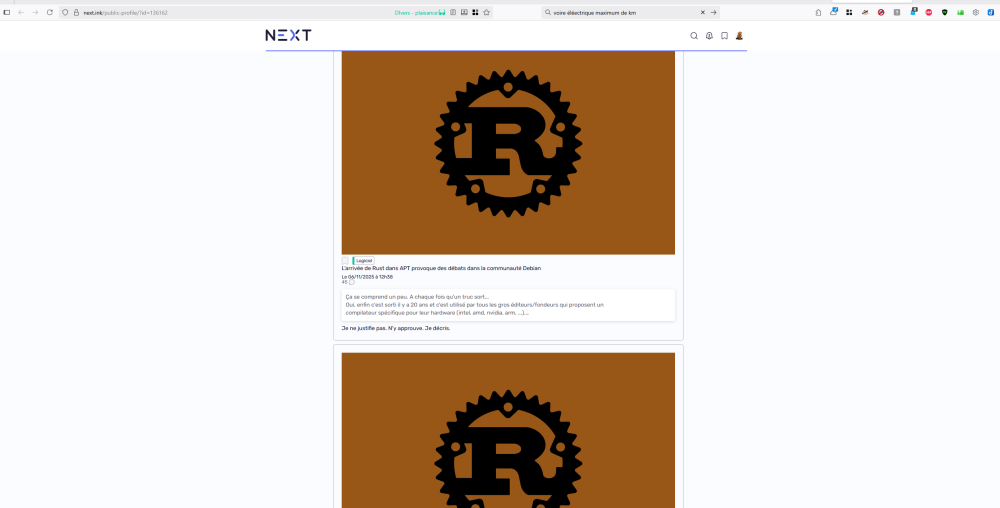Click the first Rust logo article image
This screenshot has height=508, width=1000.
click(508, 152)
